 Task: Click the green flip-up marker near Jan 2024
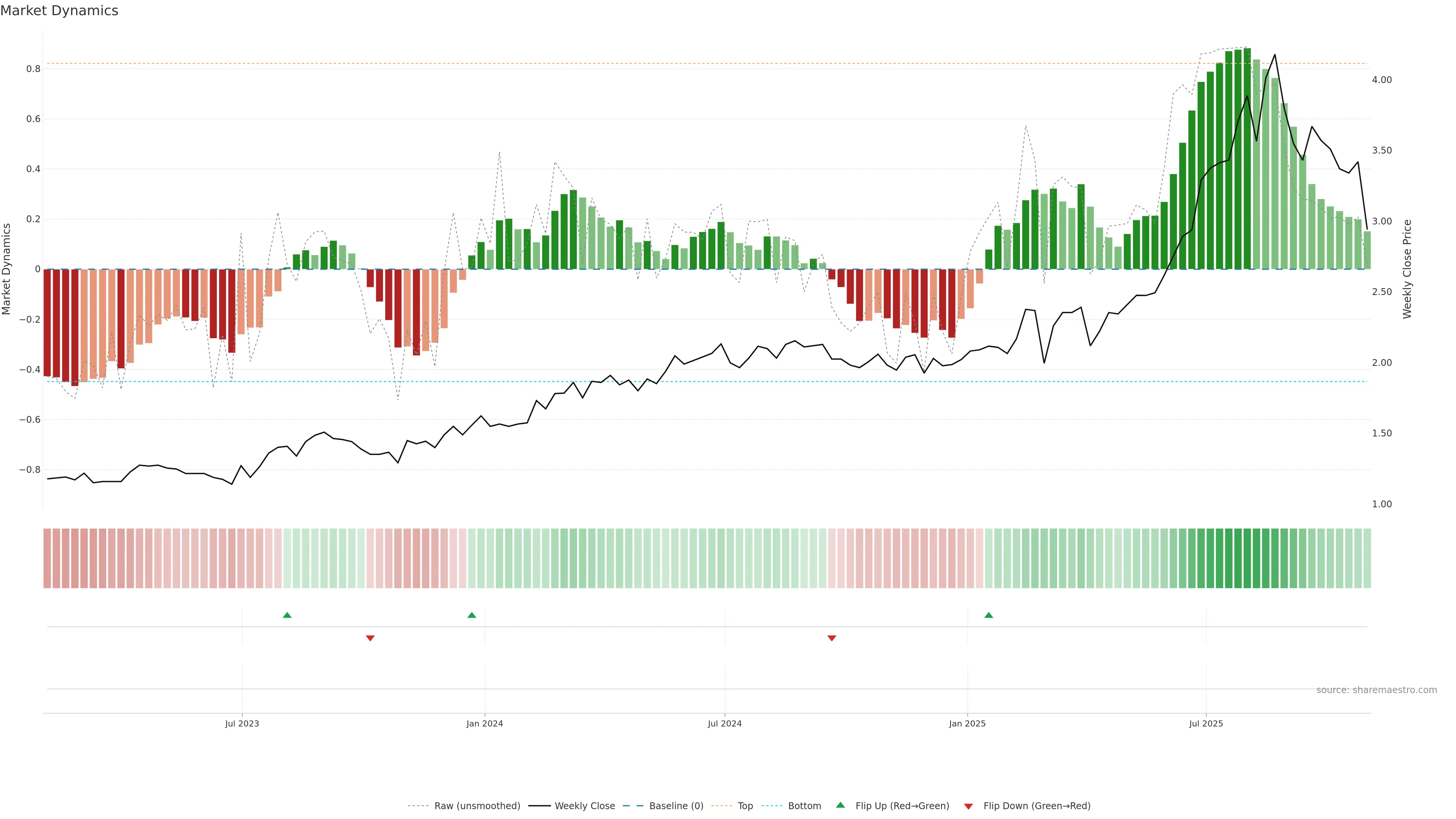472,615
